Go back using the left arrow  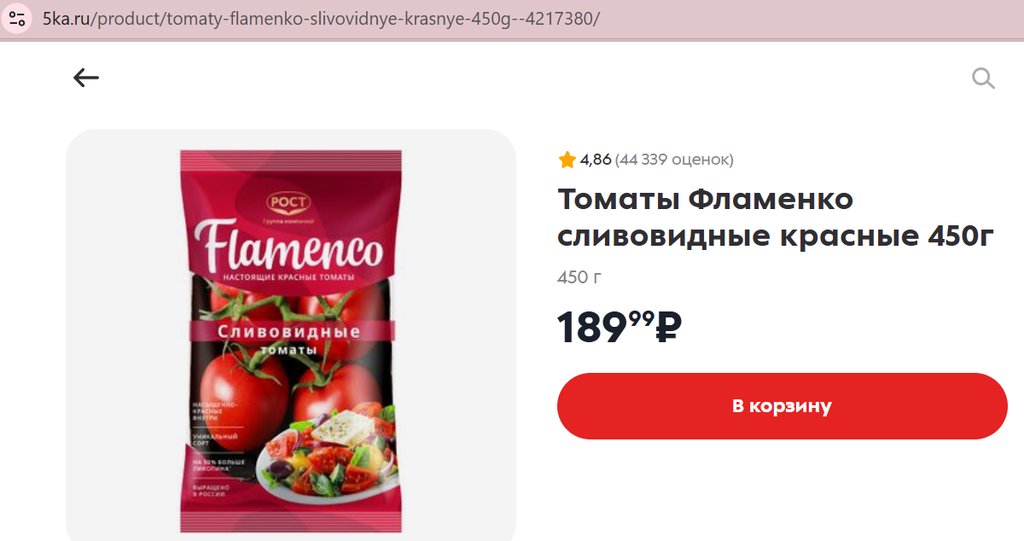[x=86, y=78]
